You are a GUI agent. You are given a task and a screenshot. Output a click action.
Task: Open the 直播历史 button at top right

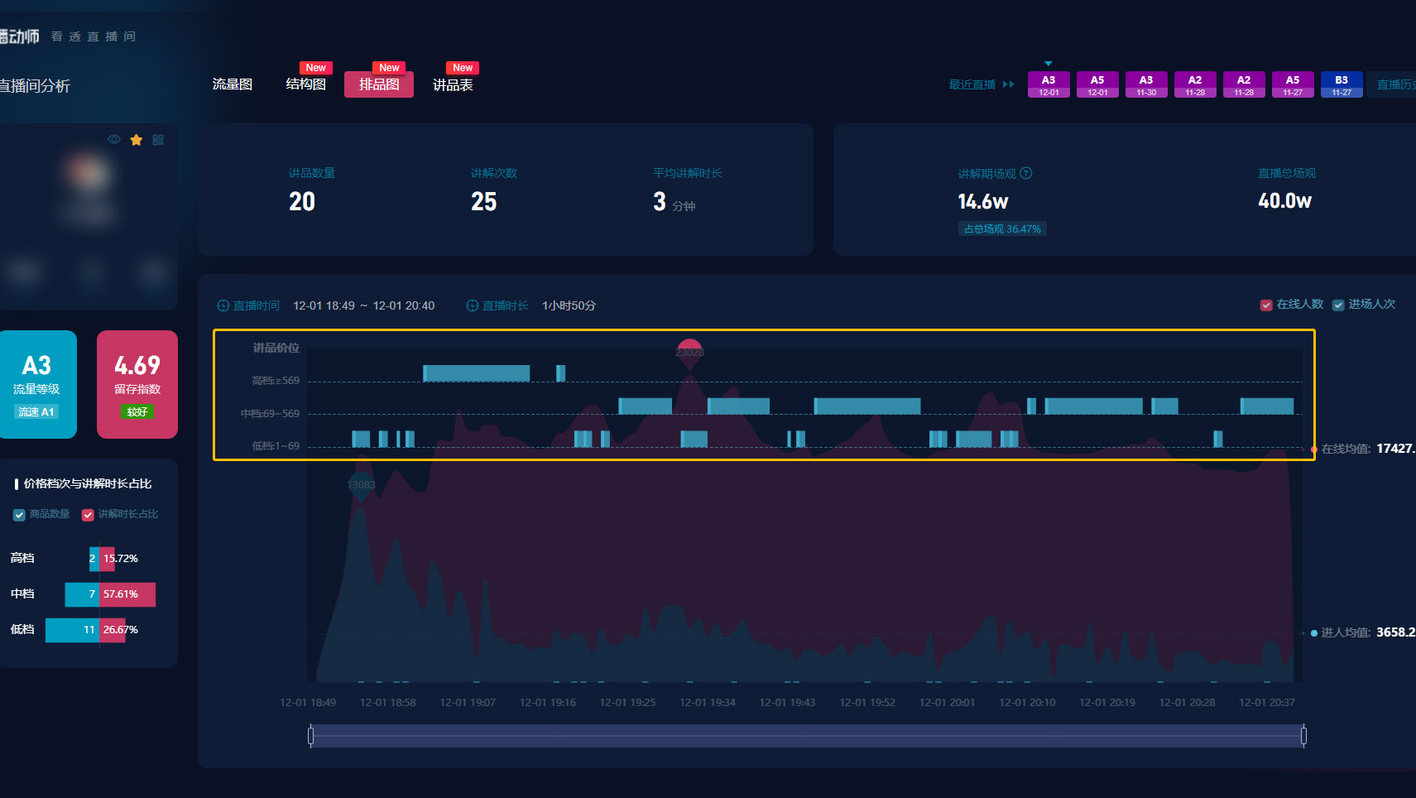point(1395,85)
